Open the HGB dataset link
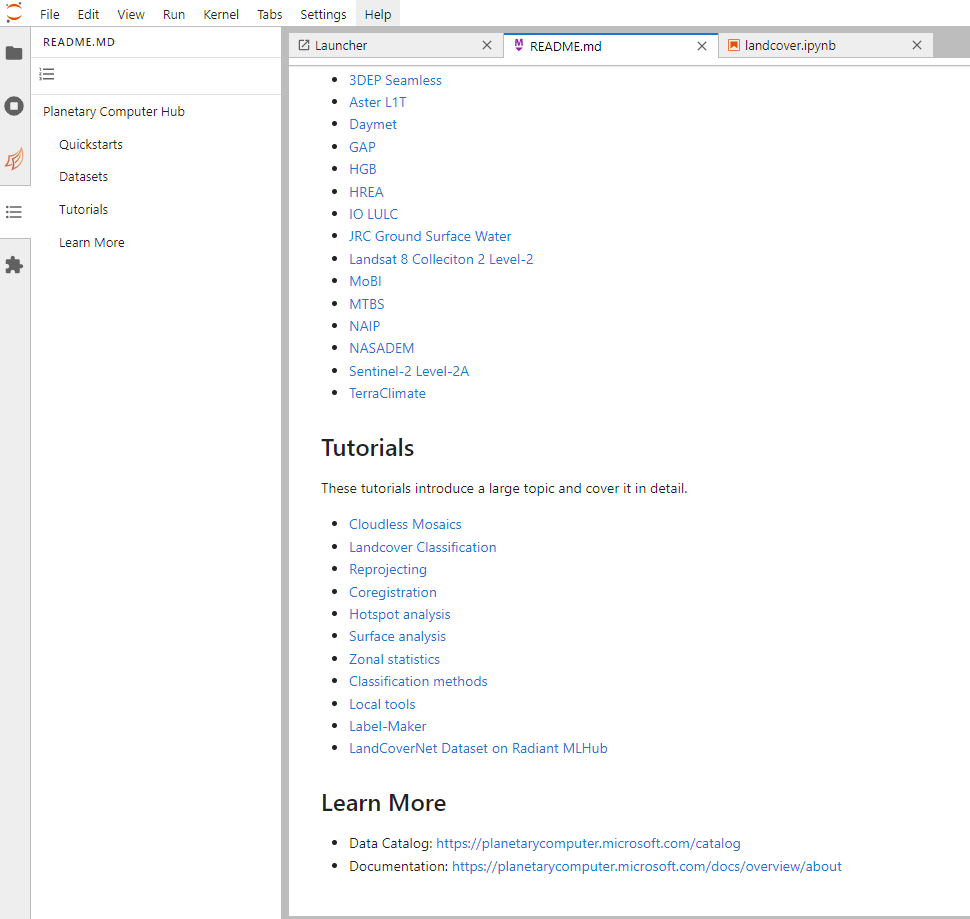970x919 pixels. tap(363, 169)
